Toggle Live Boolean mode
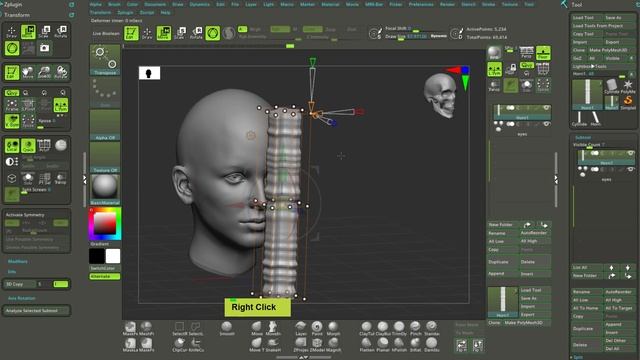 pos(106,33)
